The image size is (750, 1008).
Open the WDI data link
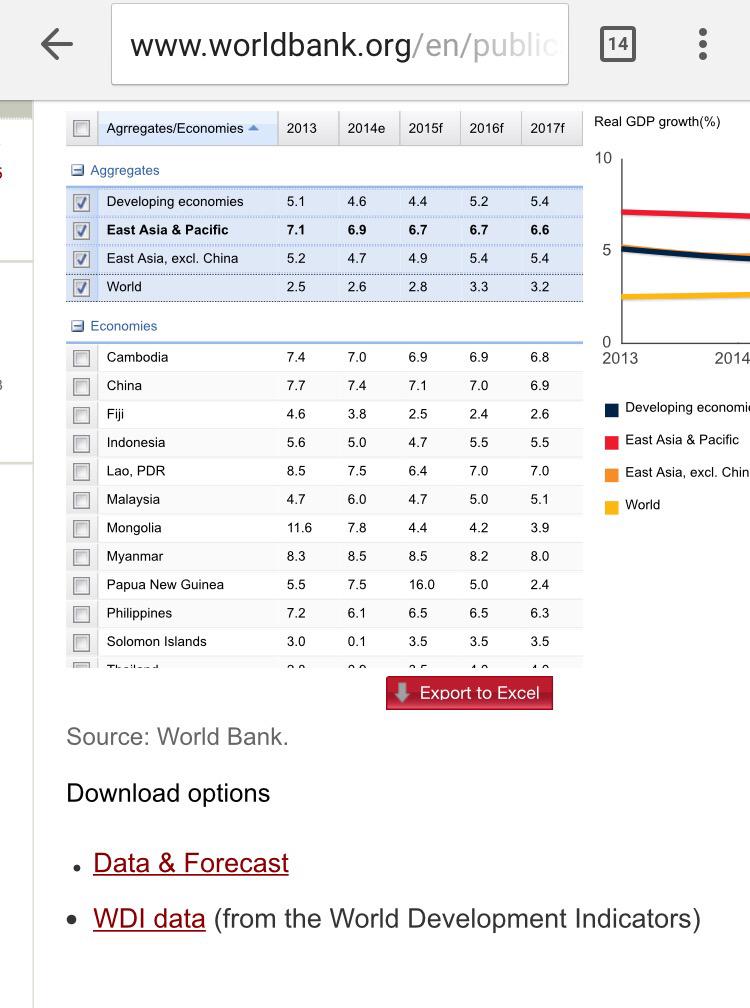click(149, 919)
